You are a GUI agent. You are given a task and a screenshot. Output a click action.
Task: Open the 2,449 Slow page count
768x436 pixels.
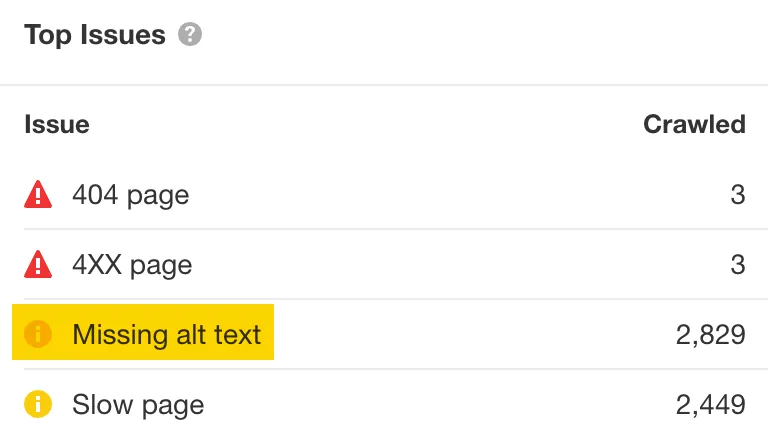click(711, 405)
